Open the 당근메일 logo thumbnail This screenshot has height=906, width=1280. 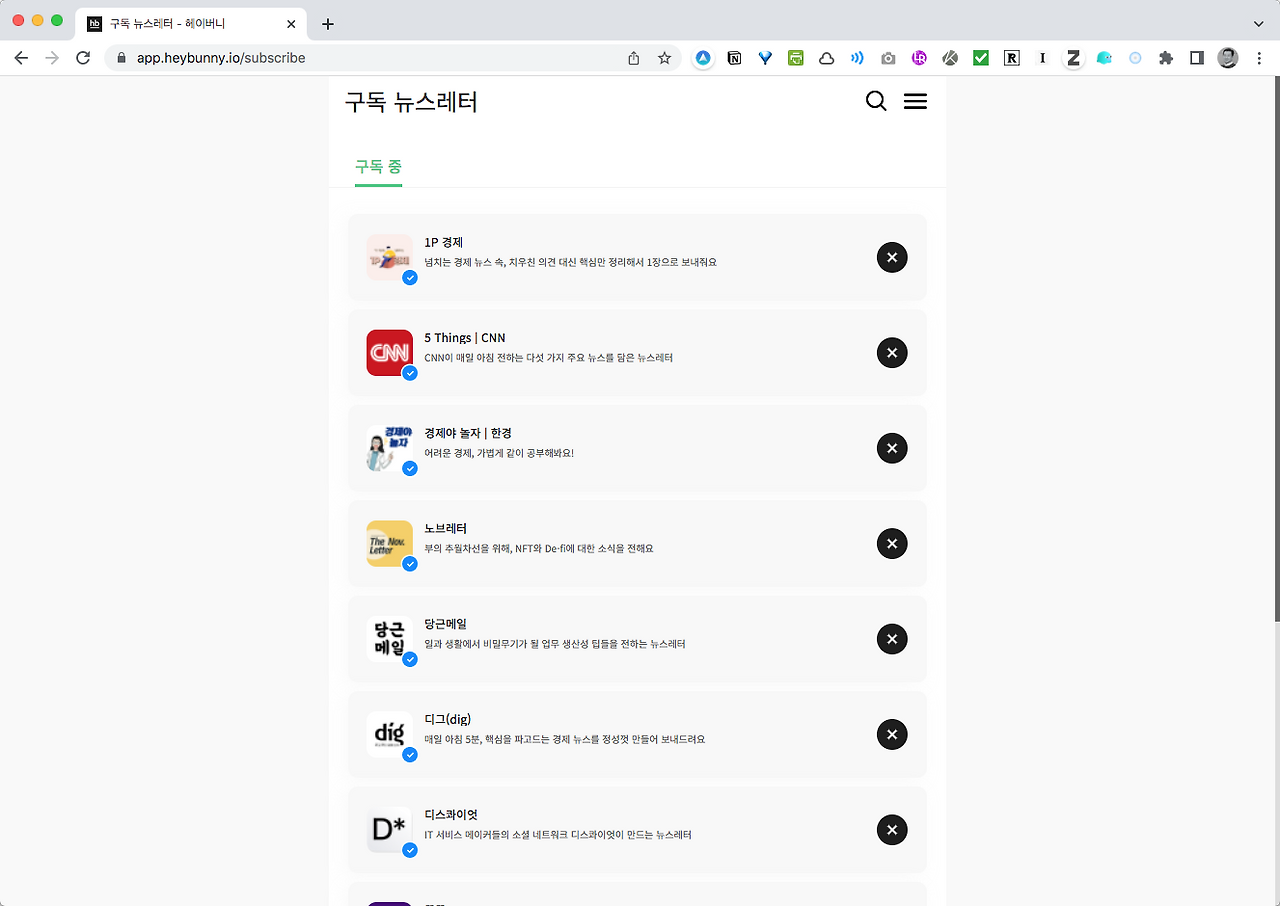point(390,639)
